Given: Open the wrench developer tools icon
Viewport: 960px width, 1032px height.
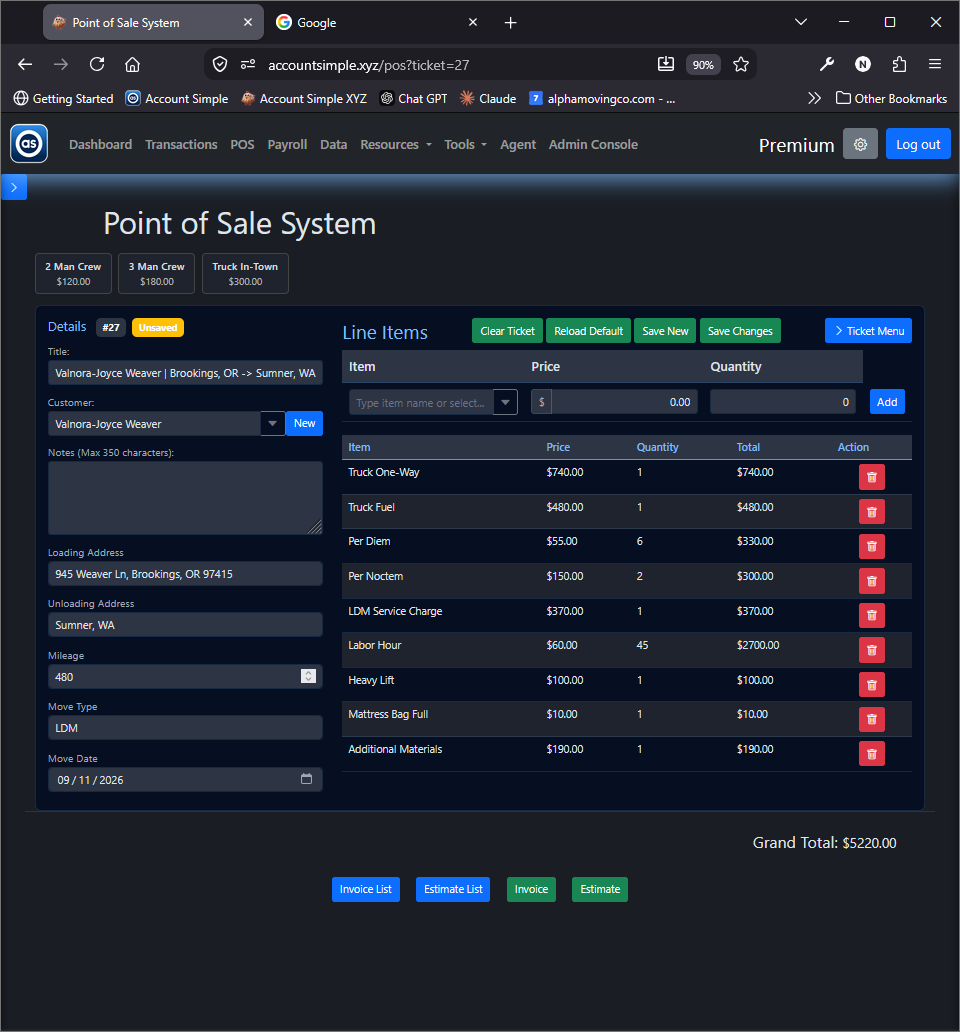Looking at the screenshot, I should click(x=827, y=64).
